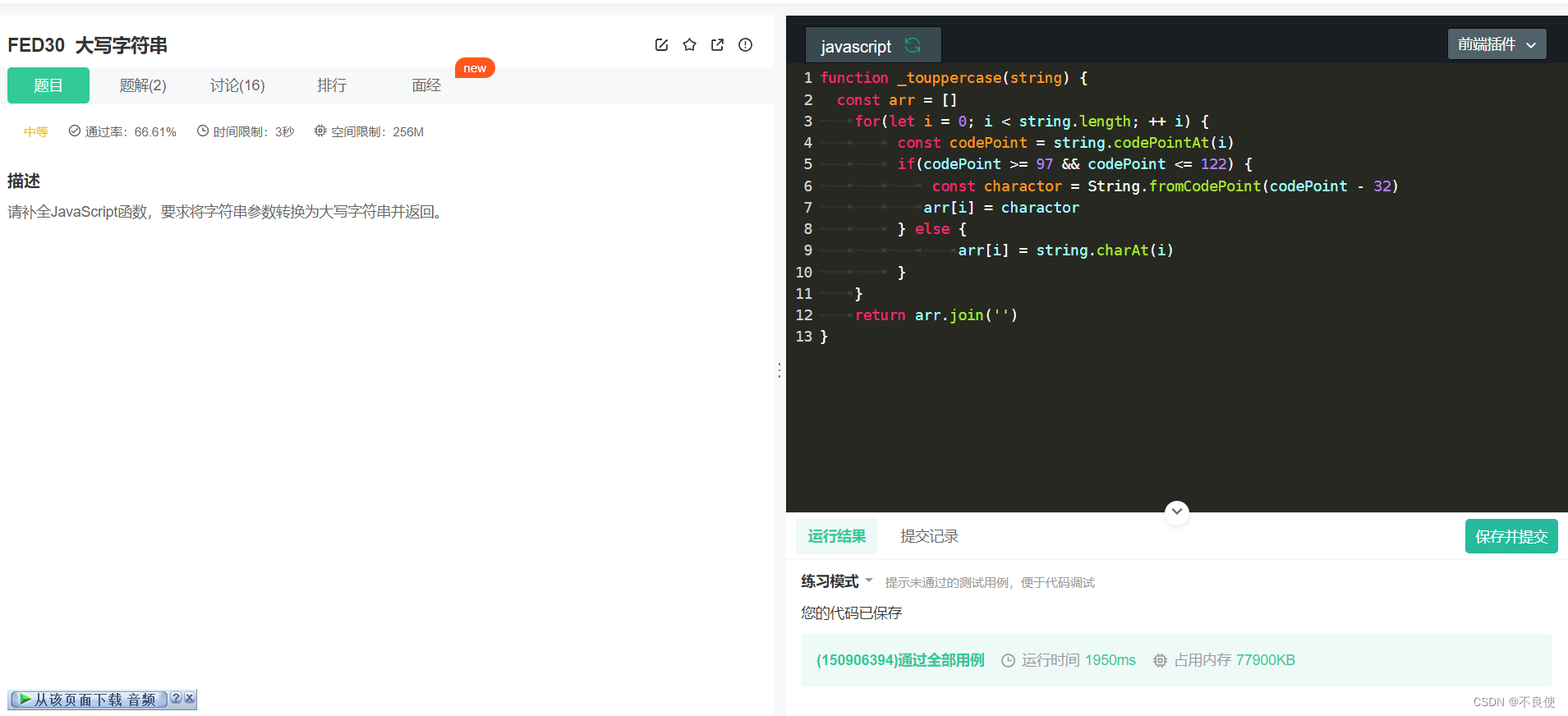Click the 提示未通过的测试用例 hint text

click(x=990, y=582)
